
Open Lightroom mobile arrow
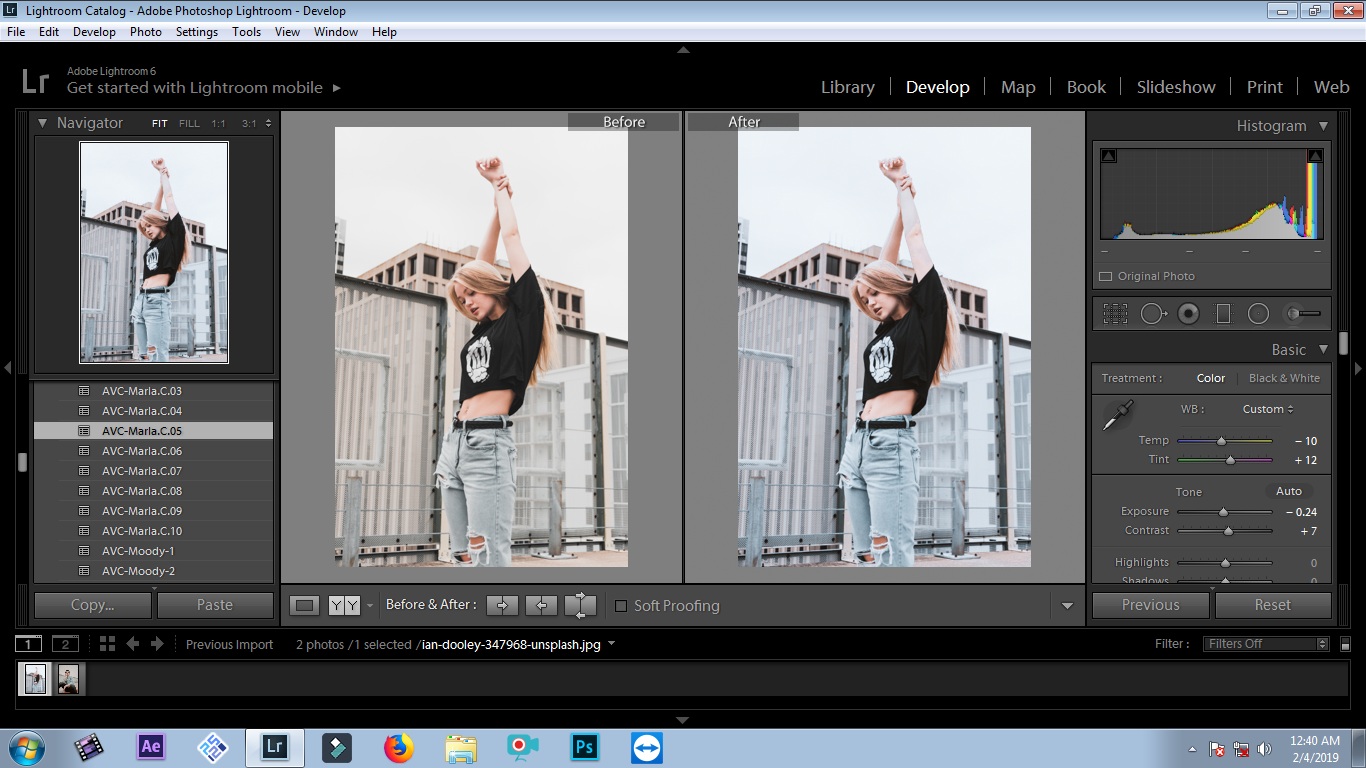pos(337,88)
